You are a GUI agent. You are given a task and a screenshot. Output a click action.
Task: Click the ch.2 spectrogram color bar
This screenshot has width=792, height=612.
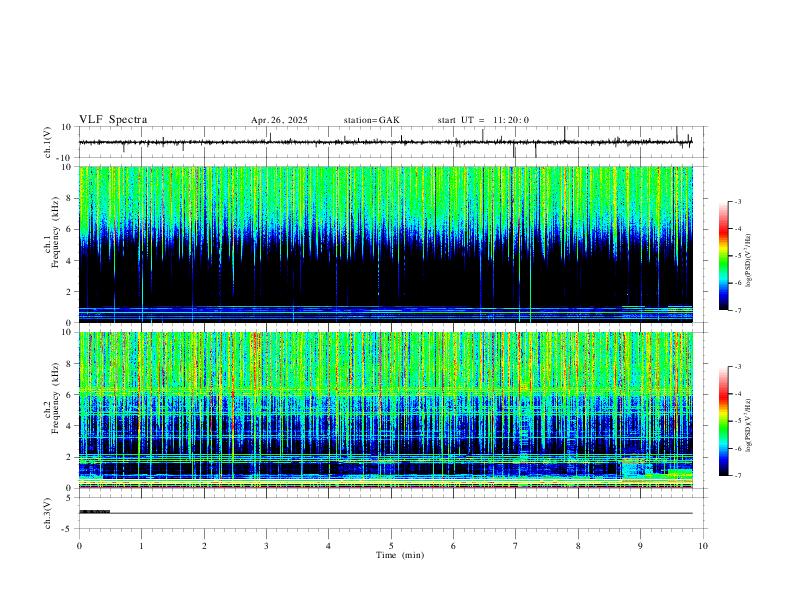click(724, 421)
